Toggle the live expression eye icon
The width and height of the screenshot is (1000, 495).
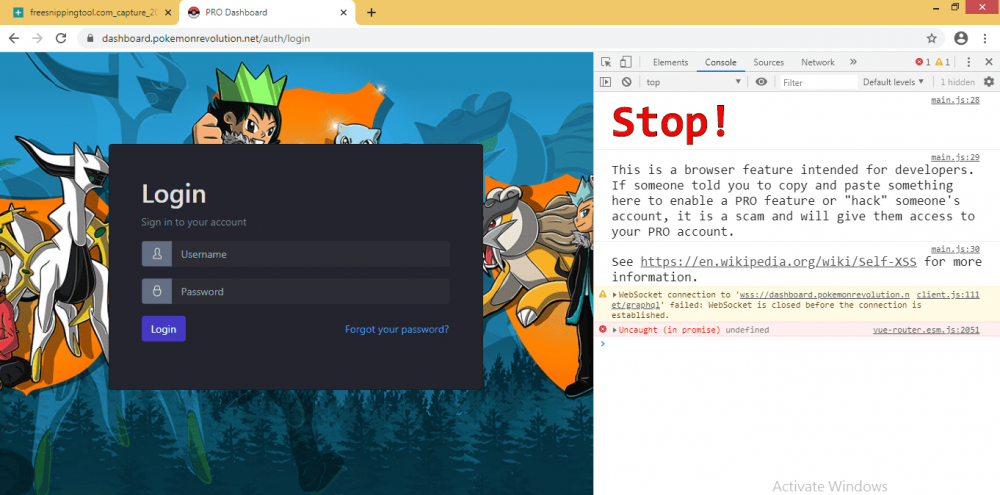point(761,82)
